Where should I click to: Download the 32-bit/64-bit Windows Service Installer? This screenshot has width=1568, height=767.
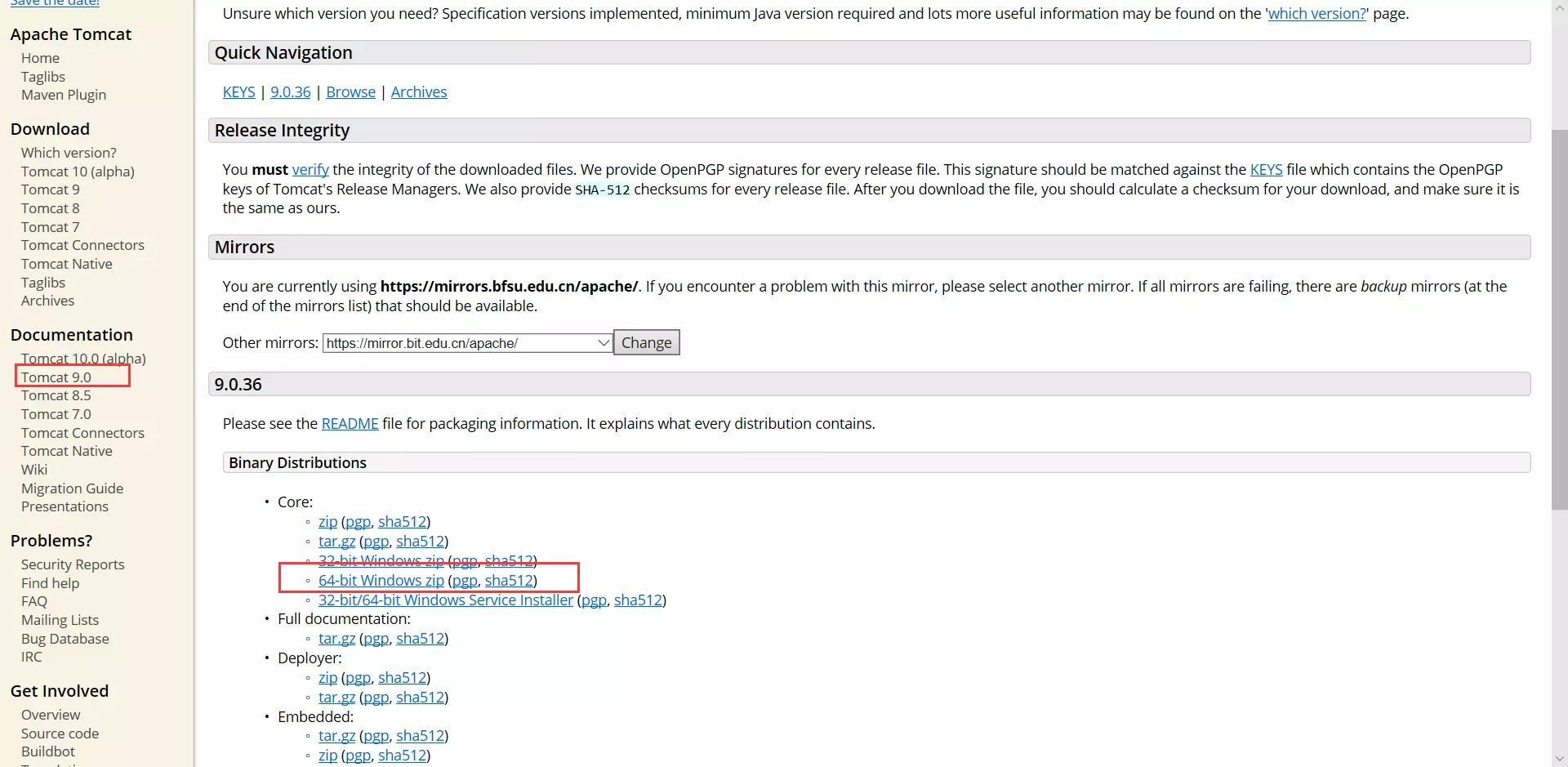(x=446, y=600)
